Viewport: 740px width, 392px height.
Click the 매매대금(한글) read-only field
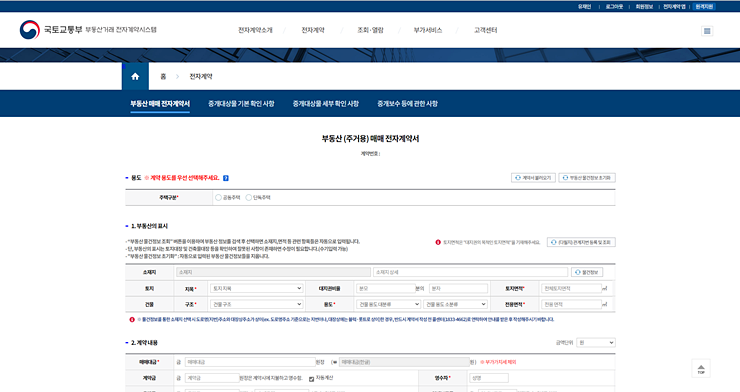pyautogui.click(x=404, y=362)
